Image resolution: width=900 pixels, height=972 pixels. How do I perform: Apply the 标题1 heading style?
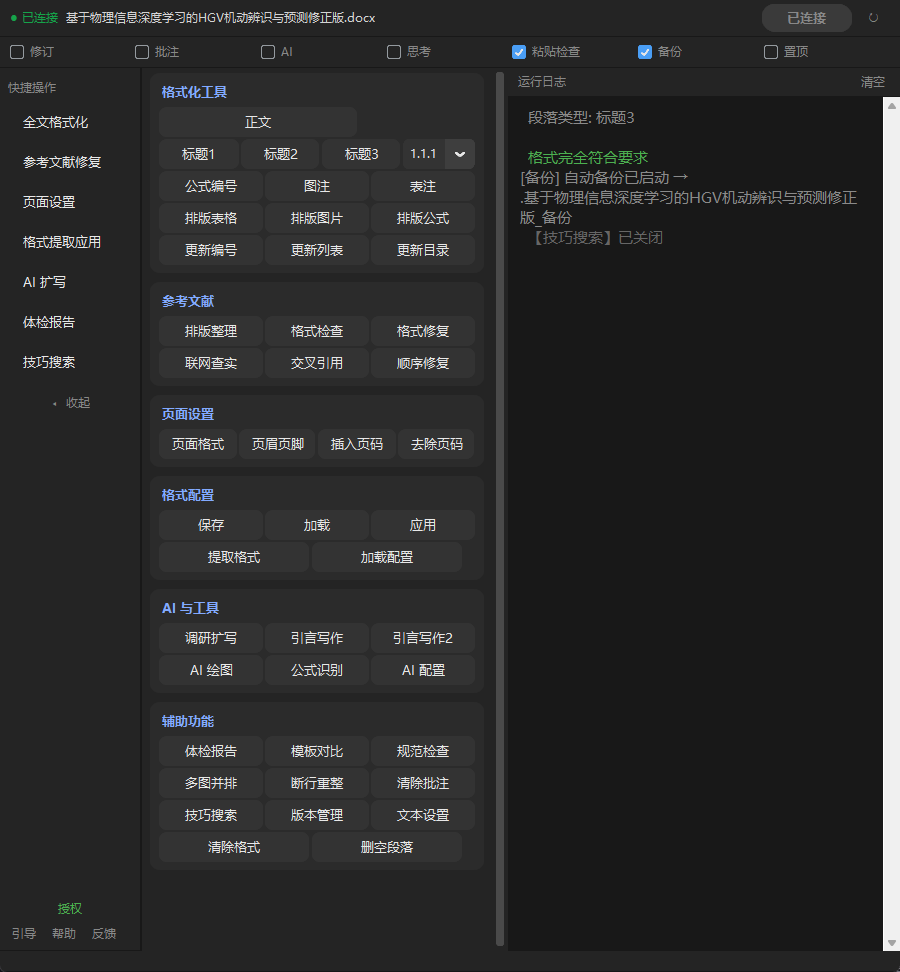(197, 154)
